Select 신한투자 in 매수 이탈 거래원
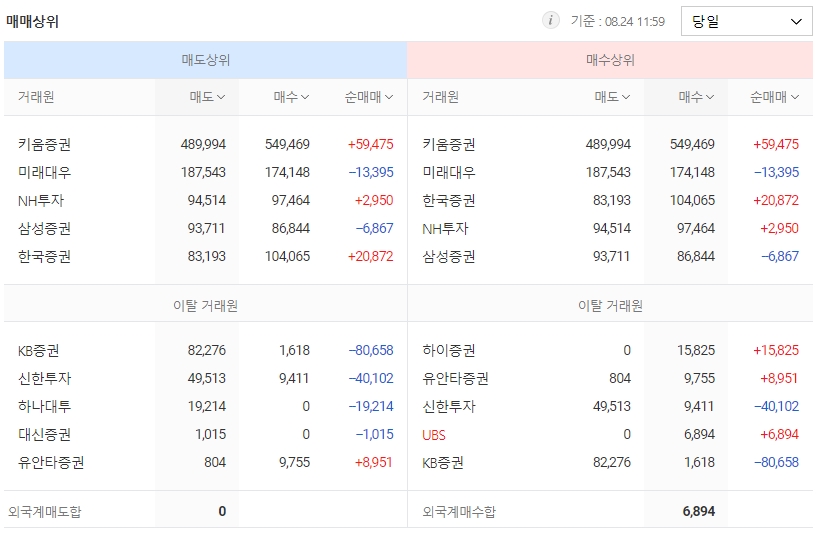 coord(449,406)
